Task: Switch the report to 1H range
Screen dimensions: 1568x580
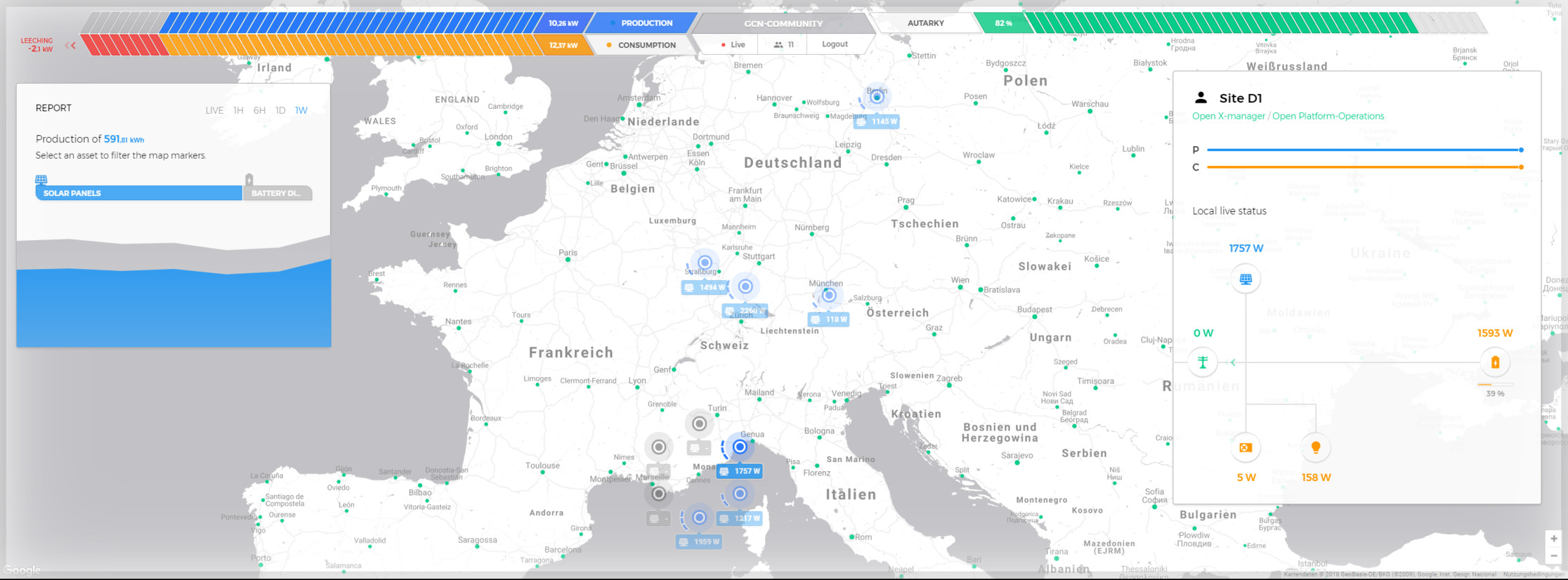Action: point(238,110)
